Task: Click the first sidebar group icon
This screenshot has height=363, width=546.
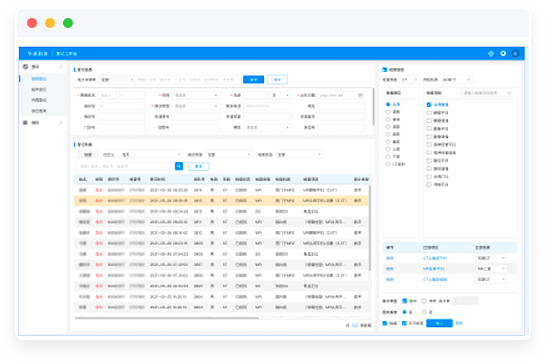Action: (25, 67)
